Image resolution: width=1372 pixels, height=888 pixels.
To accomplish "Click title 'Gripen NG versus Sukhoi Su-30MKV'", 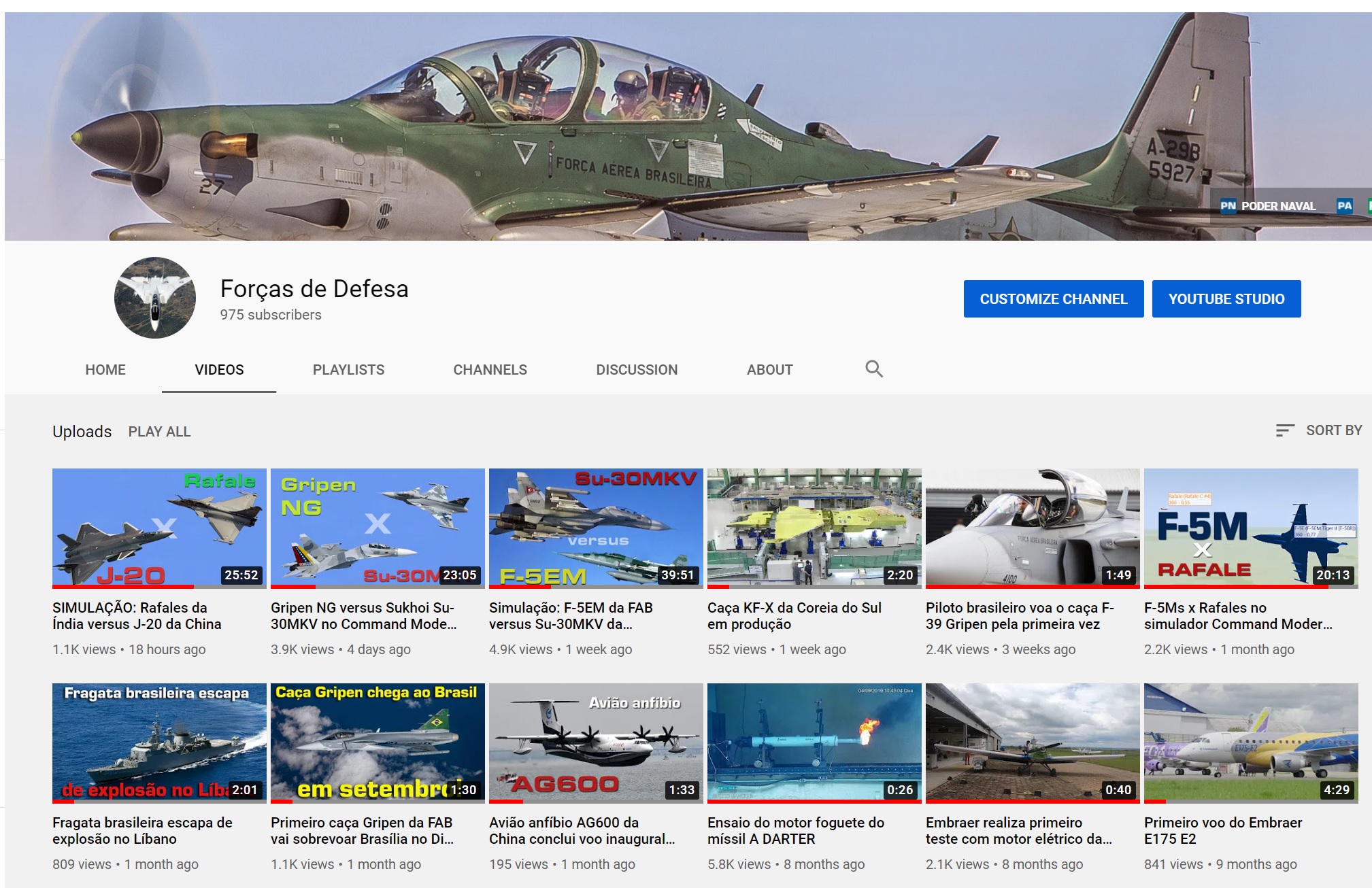I will coord(364,616).
